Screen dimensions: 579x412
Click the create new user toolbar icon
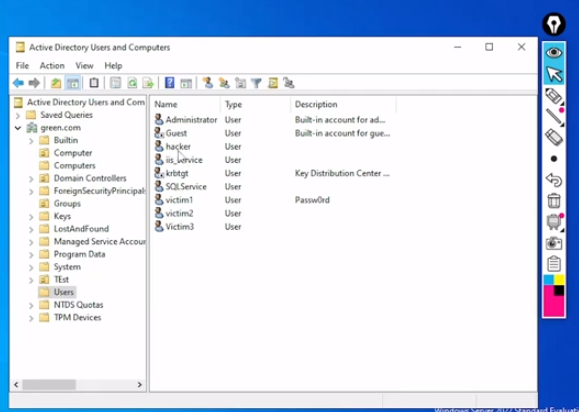click(208, 83)
